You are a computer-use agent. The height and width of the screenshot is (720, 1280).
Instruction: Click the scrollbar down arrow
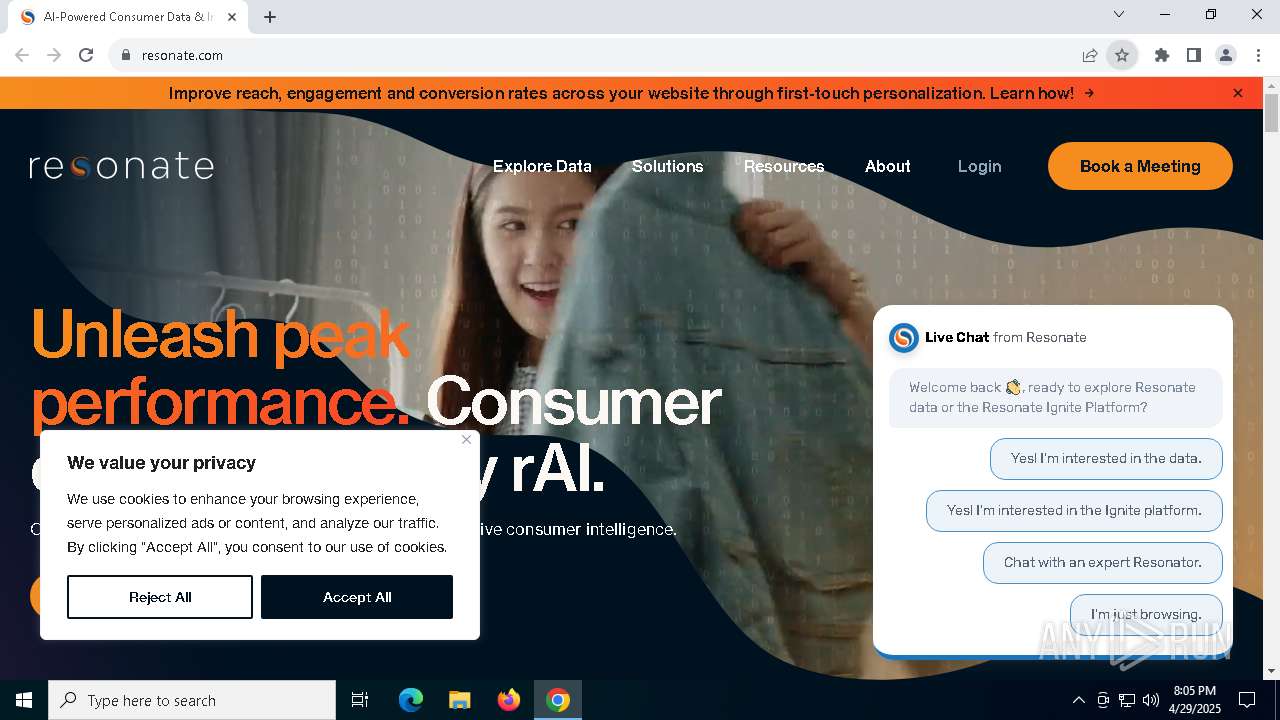(1272, 672)
